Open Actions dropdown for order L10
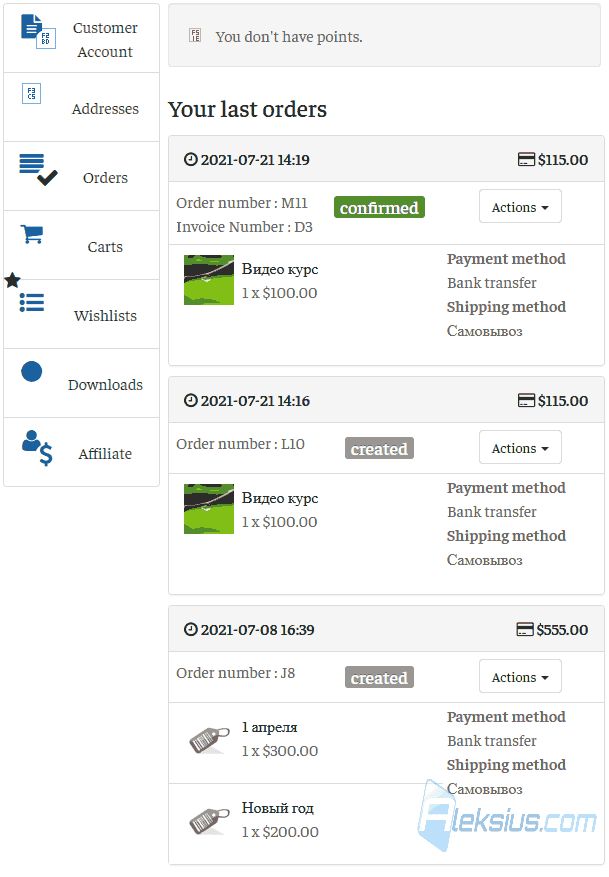 520,447
